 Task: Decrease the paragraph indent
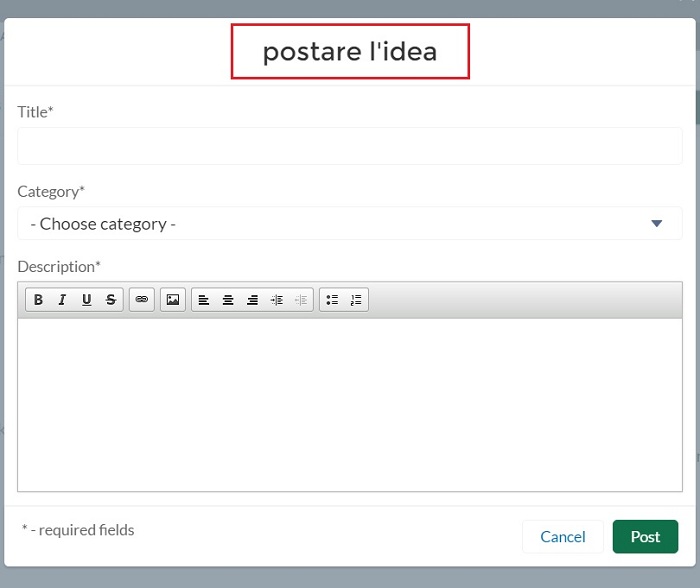pyautogui.click(x=301, y=300)
